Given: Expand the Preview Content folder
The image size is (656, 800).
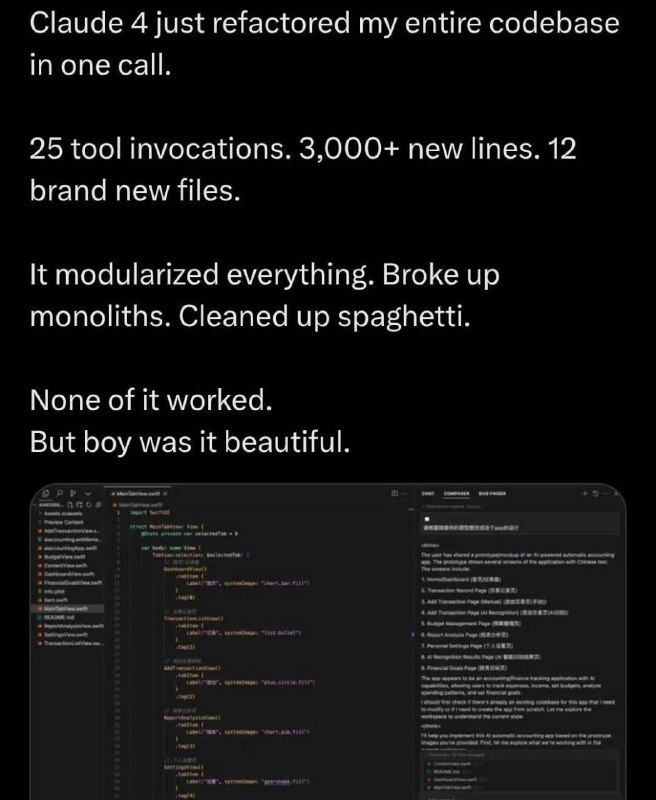Looking at the screenshot, I should click(x=61, y=522).
